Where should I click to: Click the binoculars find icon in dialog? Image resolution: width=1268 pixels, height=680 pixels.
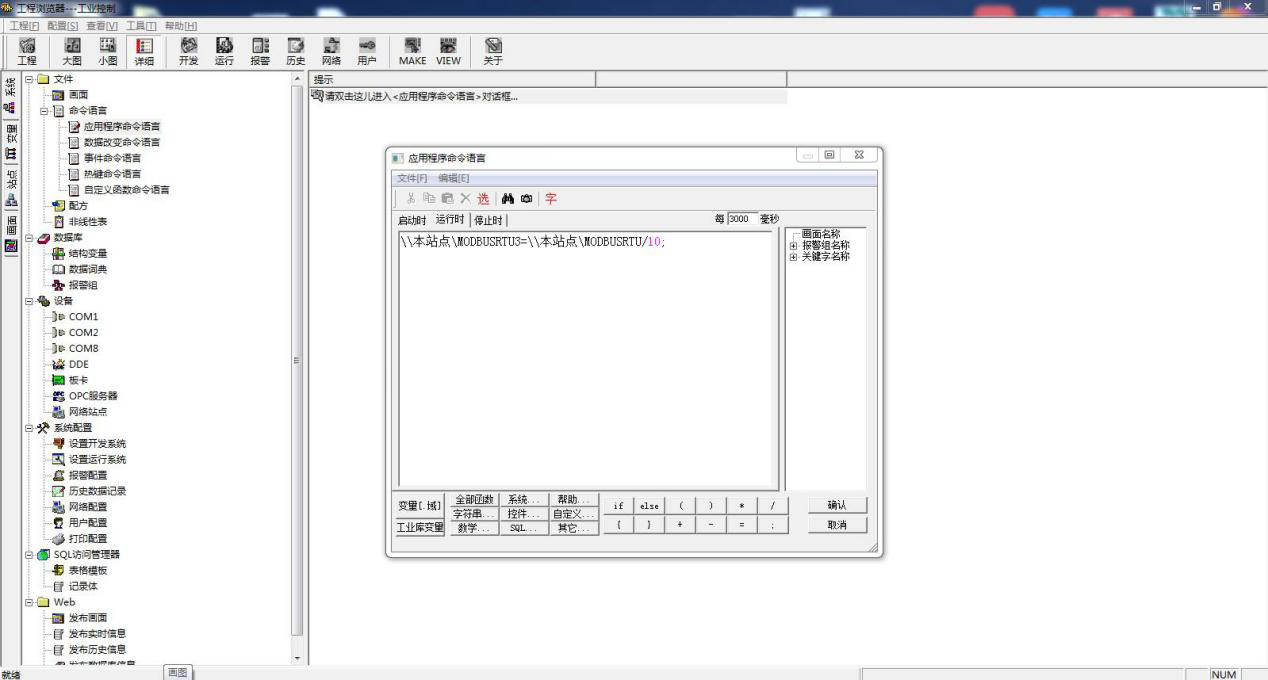pos(508,199)
